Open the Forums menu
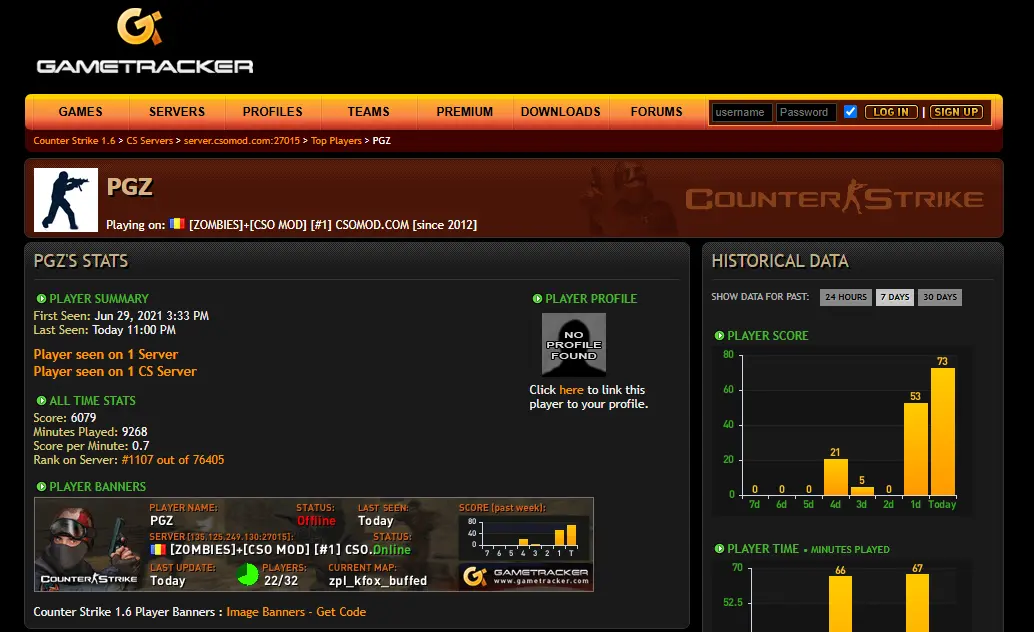 click(x=656, y=111)
